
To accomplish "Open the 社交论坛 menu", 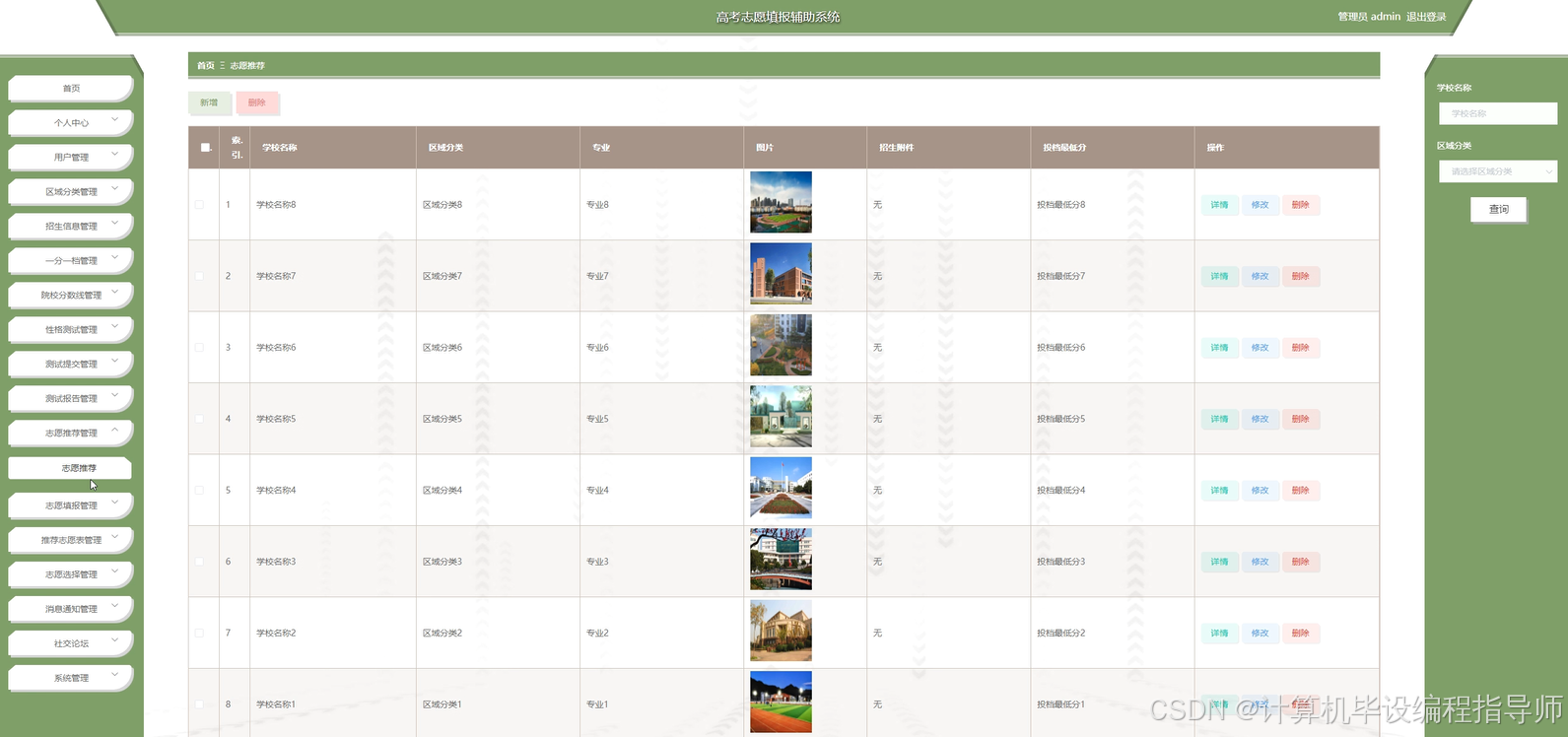I will coord(71,642).
